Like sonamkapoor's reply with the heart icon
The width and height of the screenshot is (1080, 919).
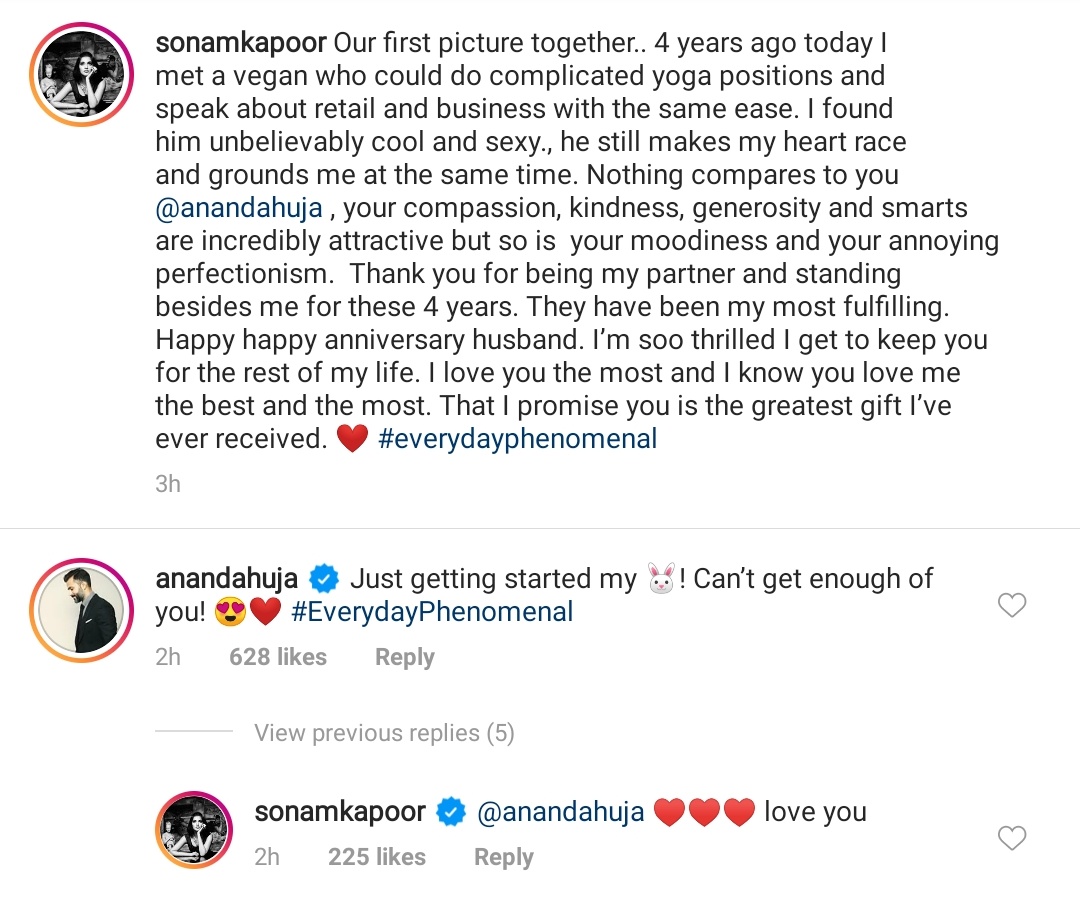1012,838
